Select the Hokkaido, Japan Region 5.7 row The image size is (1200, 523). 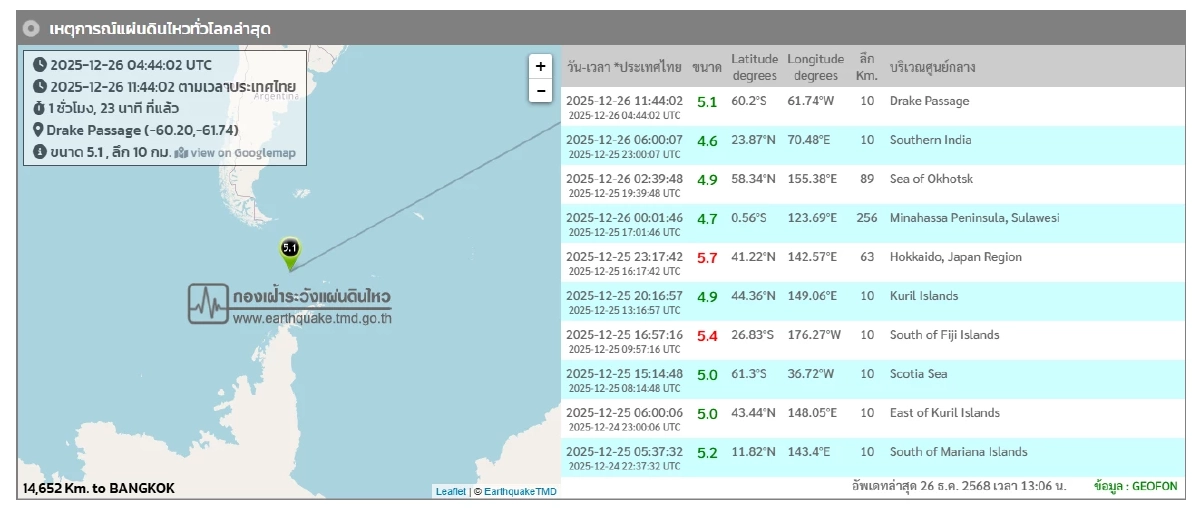[870, 263]
